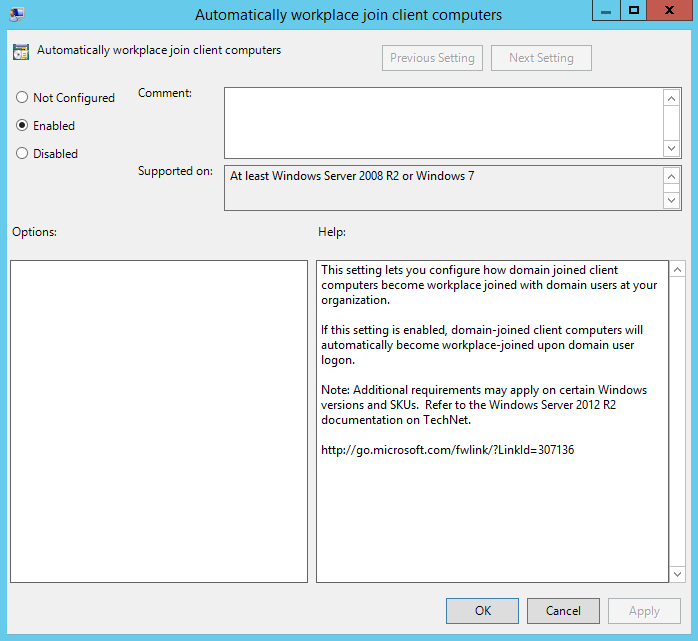
Task: Click the 'If this setting is enabled' help paragraph
Action: [482, 345]
